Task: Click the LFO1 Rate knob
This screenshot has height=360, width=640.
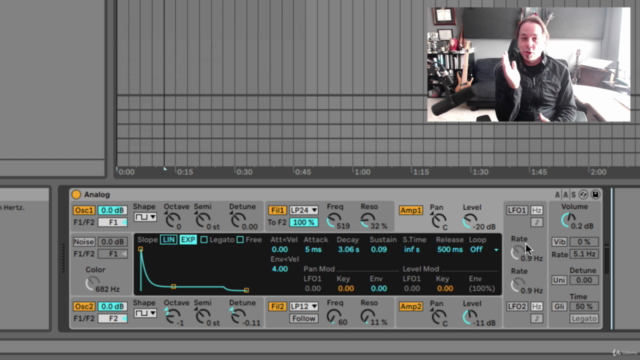Action: pyautogui.click(x=517, y=252)
